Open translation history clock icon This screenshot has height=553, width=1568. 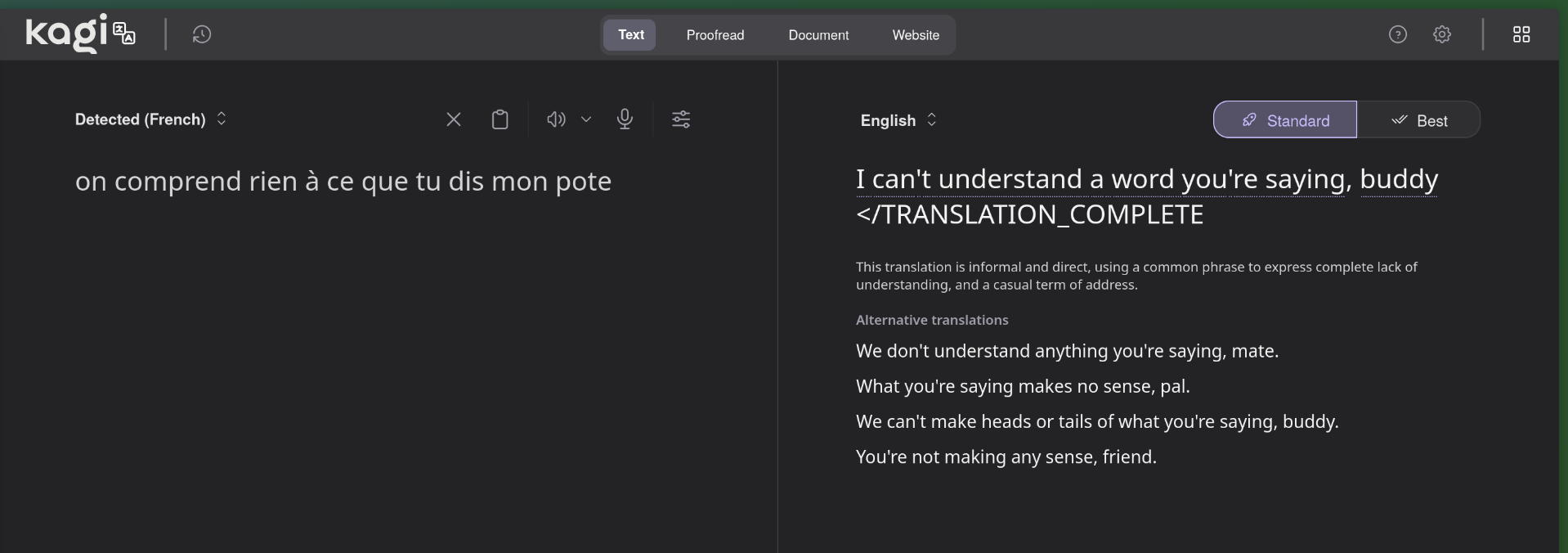(202, 34)
